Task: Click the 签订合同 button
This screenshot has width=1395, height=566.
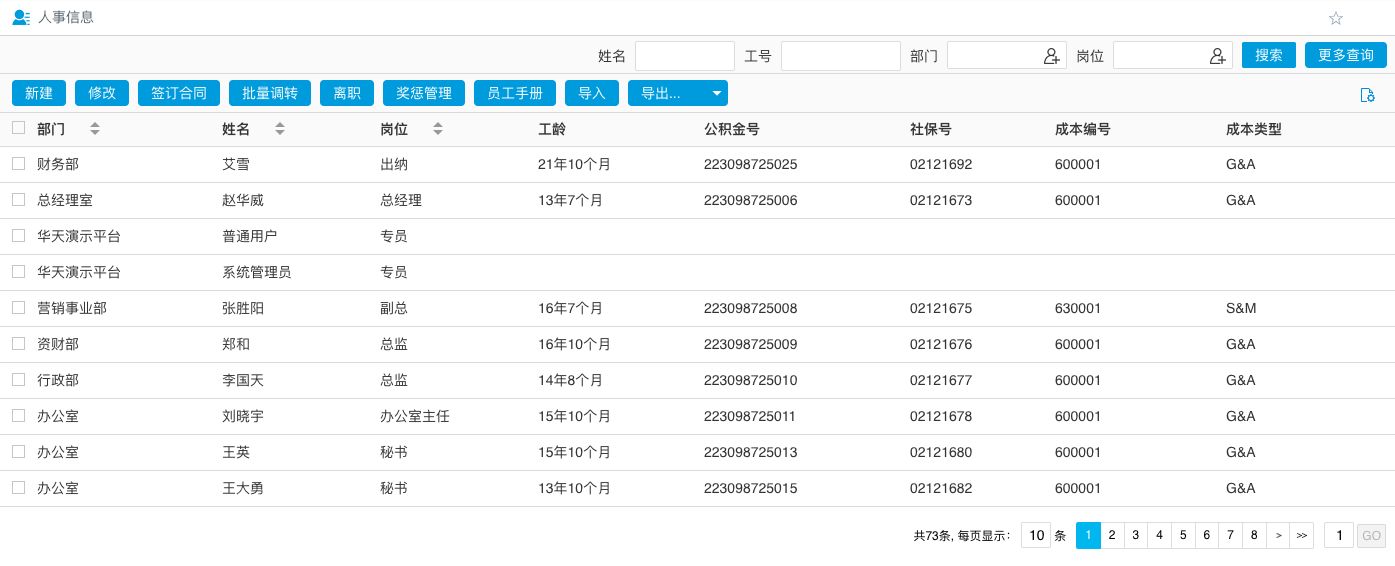Action: pos(178,93)
